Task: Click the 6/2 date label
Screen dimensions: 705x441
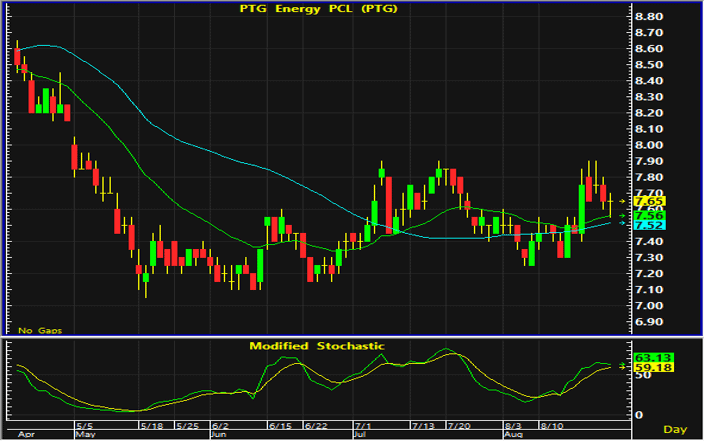Action: click(x=220, y=426)
